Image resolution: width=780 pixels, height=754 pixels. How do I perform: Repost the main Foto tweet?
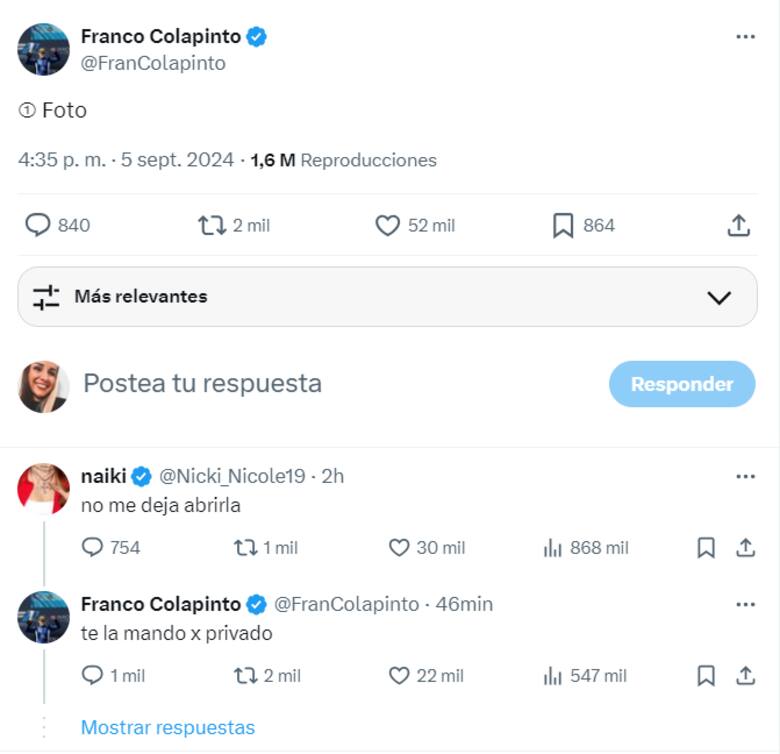[x=212, y=226]
